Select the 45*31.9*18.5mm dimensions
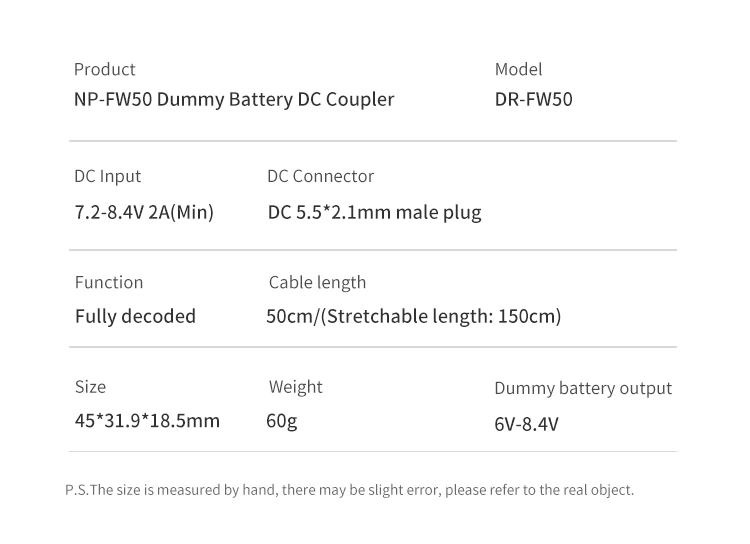750x544 pixels. [x=147, y=420]
